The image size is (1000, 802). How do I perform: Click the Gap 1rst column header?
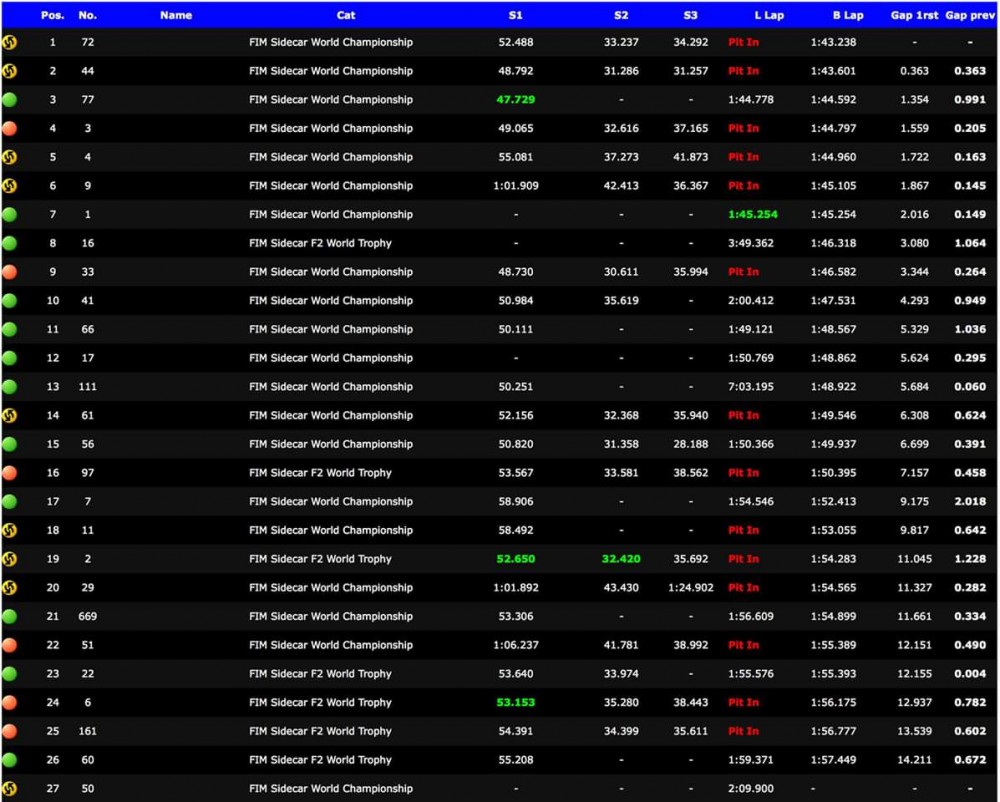915,15
